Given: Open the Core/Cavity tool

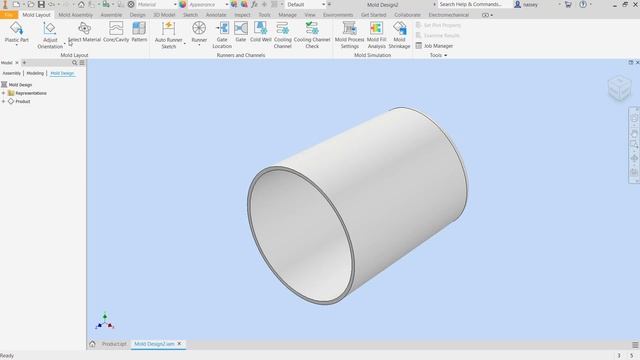Looking at the screenshot, I should [x=116, y=32].
